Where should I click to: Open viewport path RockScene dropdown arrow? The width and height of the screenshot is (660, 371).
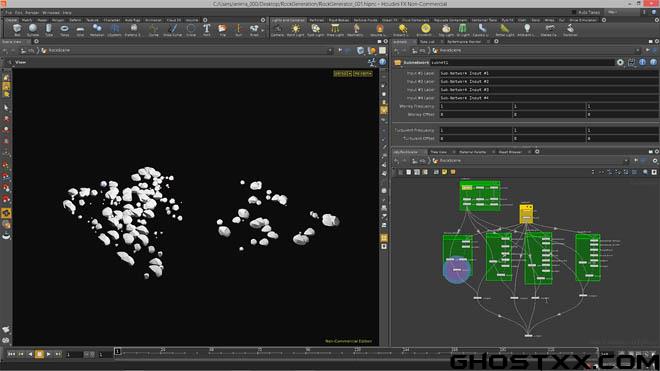point(330,51)
